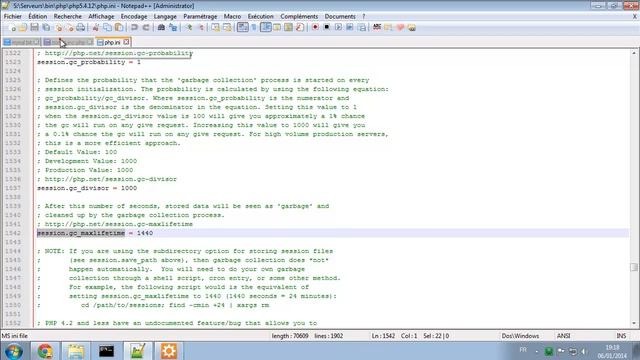Viewport: 640px width, 360px height.
Task: Click line number 1550 in the margin
Action: (x=13, y=305)
